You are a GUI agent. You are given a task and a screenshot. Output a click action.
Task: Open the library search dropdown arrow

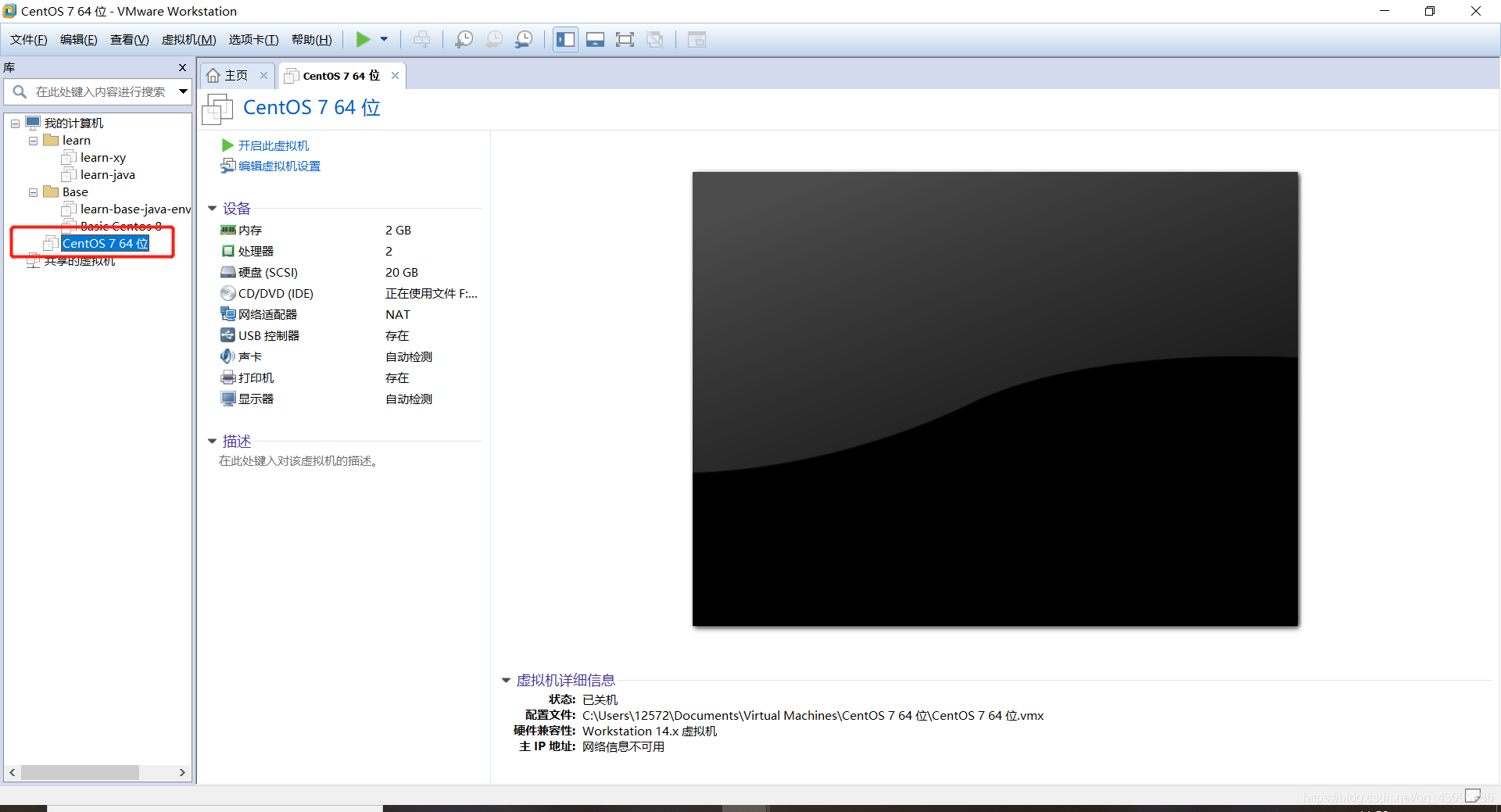183,91
